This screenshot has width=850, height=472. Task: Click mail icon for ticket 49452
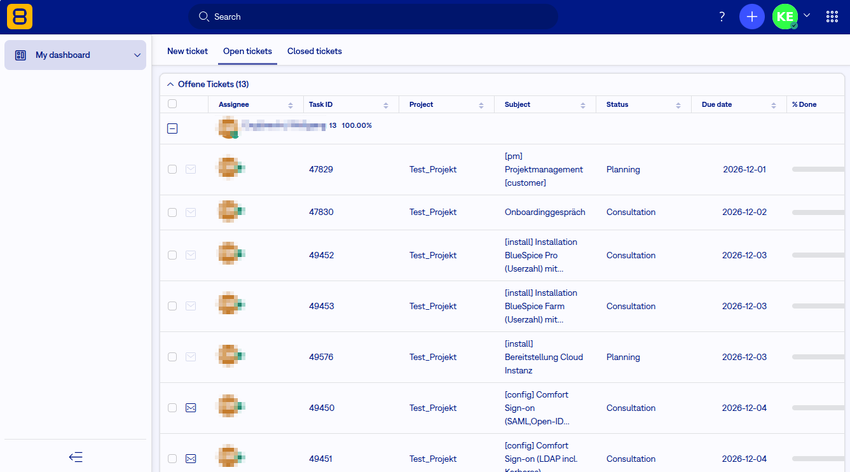click(x=191, y=255)
